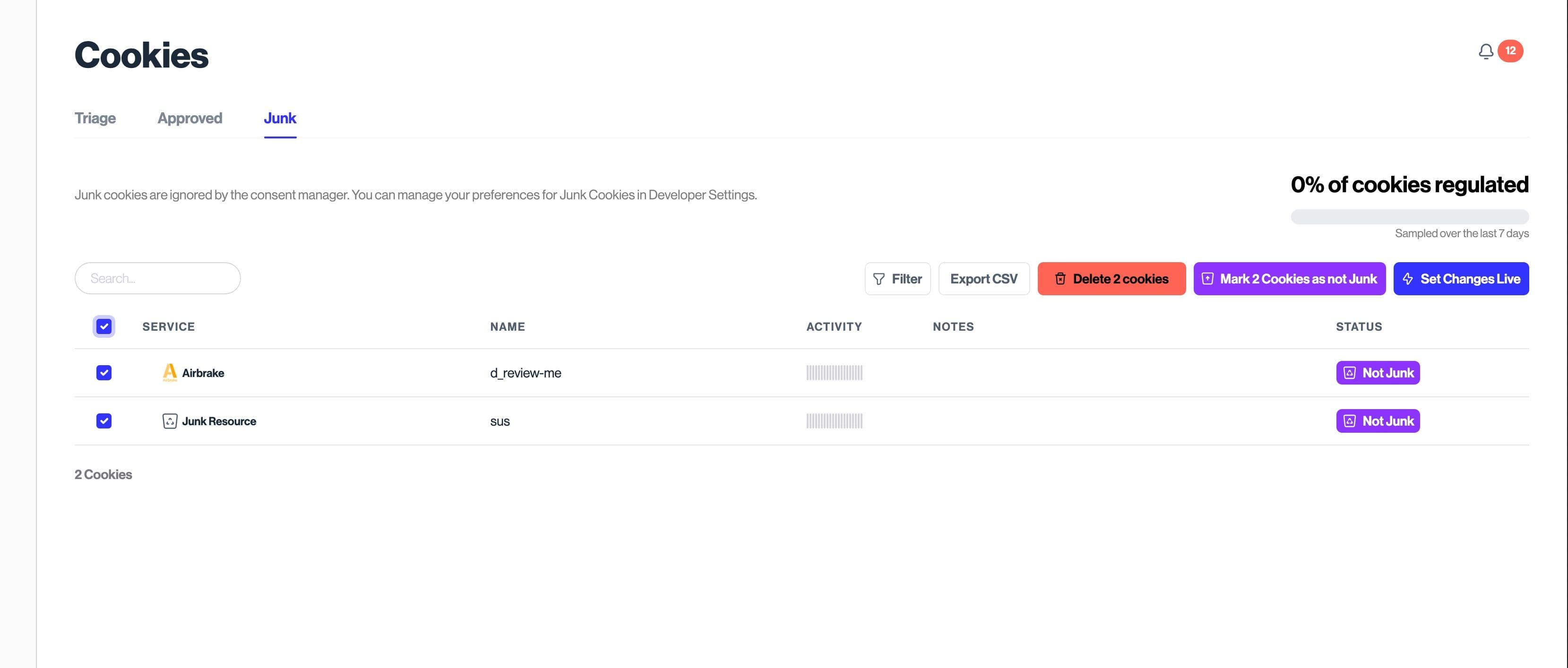Click the Junk Resource recycle icon

[x=170, y=421]
